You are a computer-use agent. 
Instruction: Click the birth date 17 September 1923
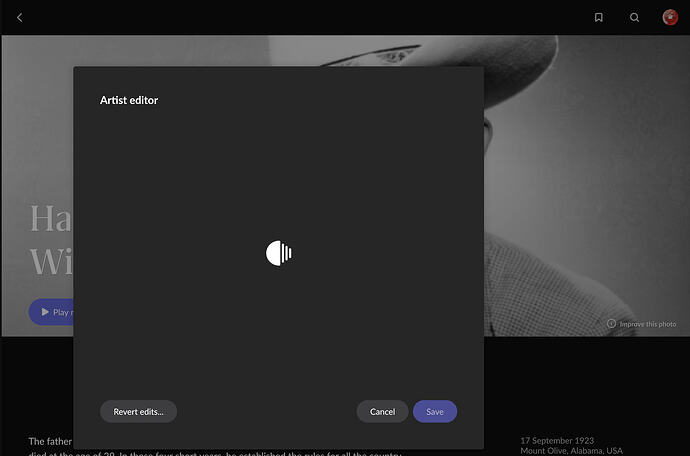pyautogui.click(x=557, y=441)
